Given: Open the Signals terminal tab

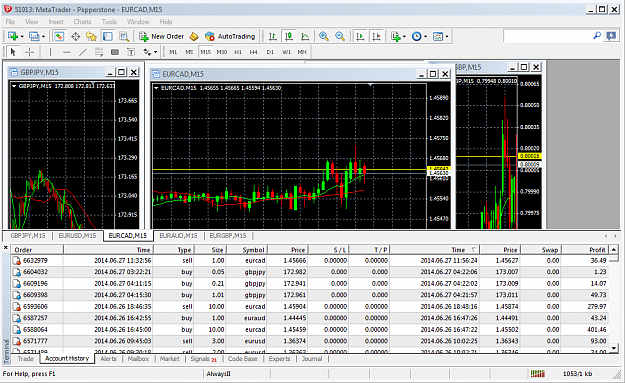Looking at the screenshot, I should point(203,359).
